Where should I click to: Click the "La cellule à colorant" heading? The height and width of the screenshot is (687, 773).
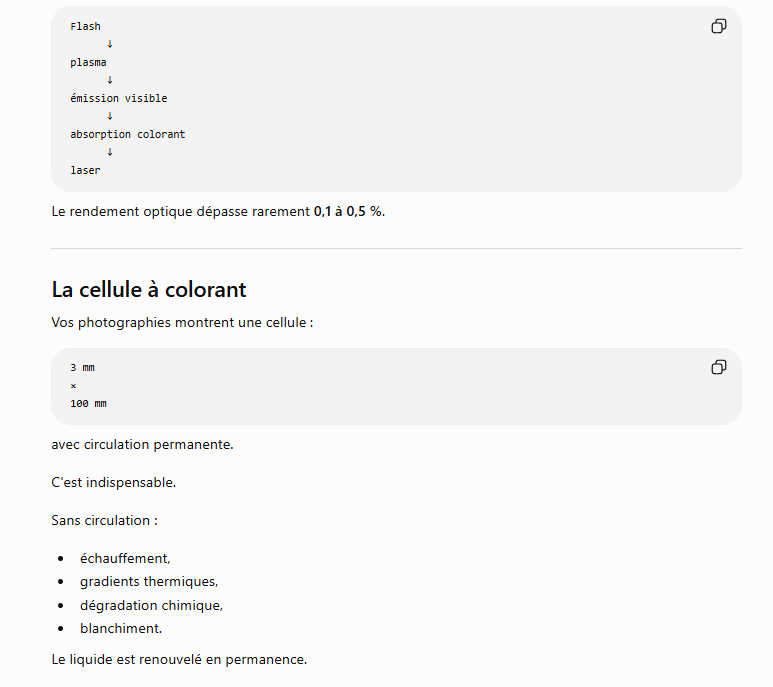[x=149, y=289]
